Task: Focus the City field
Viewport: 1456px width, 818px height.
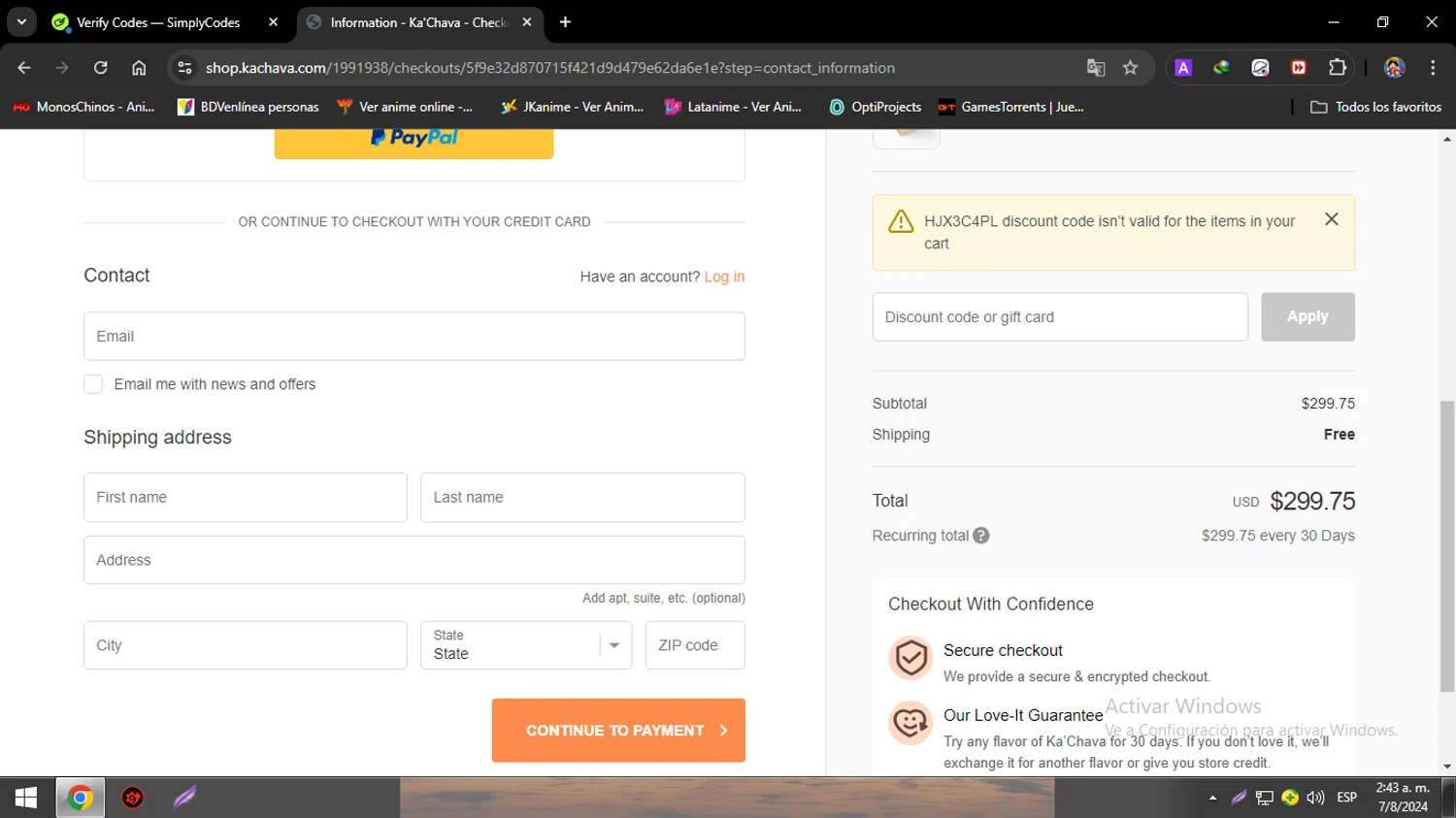Action: coord(246,645)
